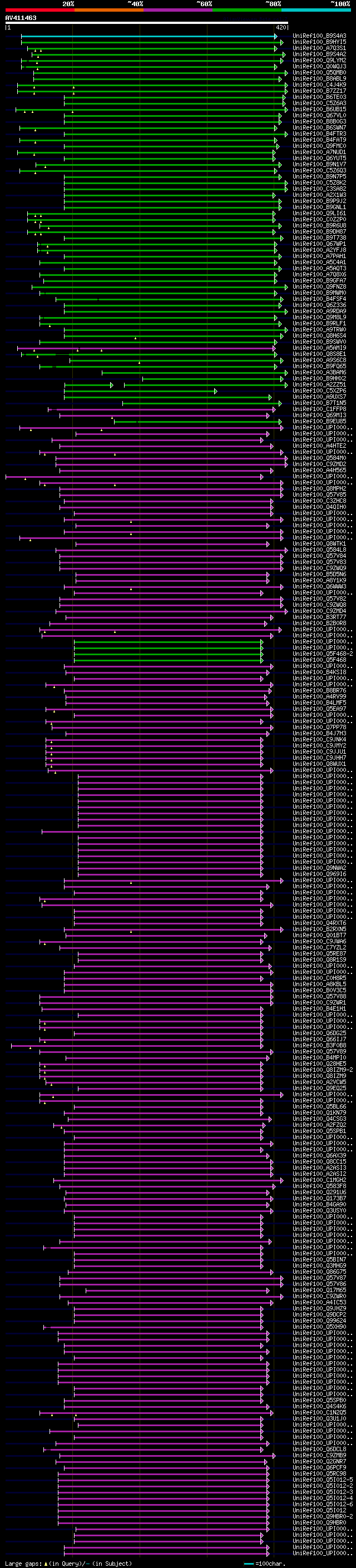Click hit label UniRef100_B6TE03
This screenshot has height=1568, width=356.
[x=319, y=97]
